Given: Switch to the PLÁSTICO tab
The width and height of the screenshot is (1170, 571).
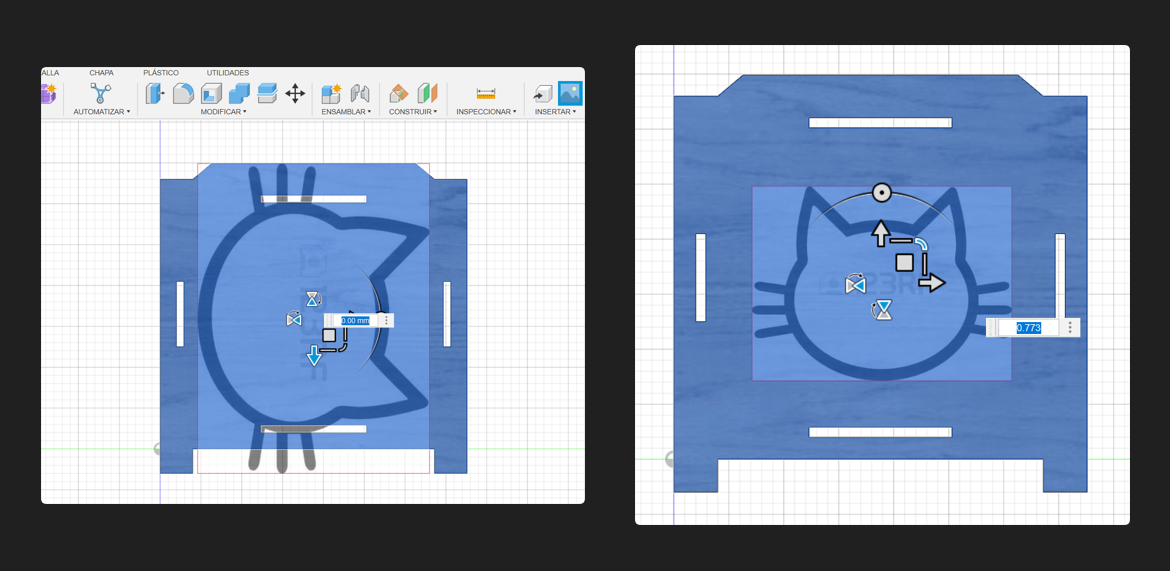Looking at the screenshot, I should coord(161,72).
